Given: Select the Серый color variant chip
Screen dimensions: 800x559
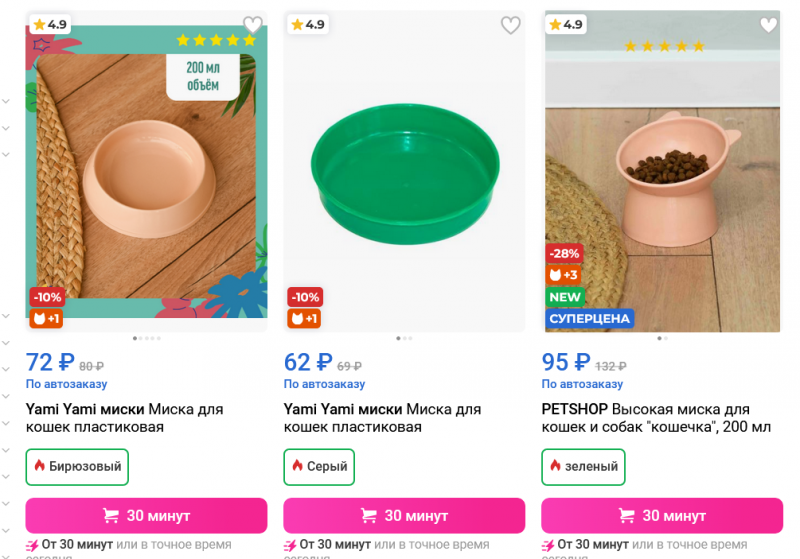Looking at the screenshot, I should tap(320, 466).
